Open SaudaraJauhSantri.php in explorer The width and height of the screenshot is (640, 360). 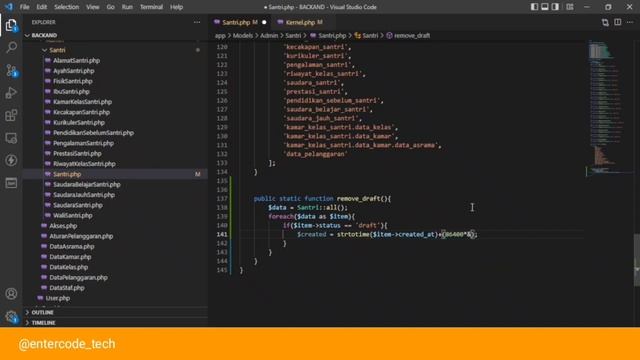tap(84, 195)
